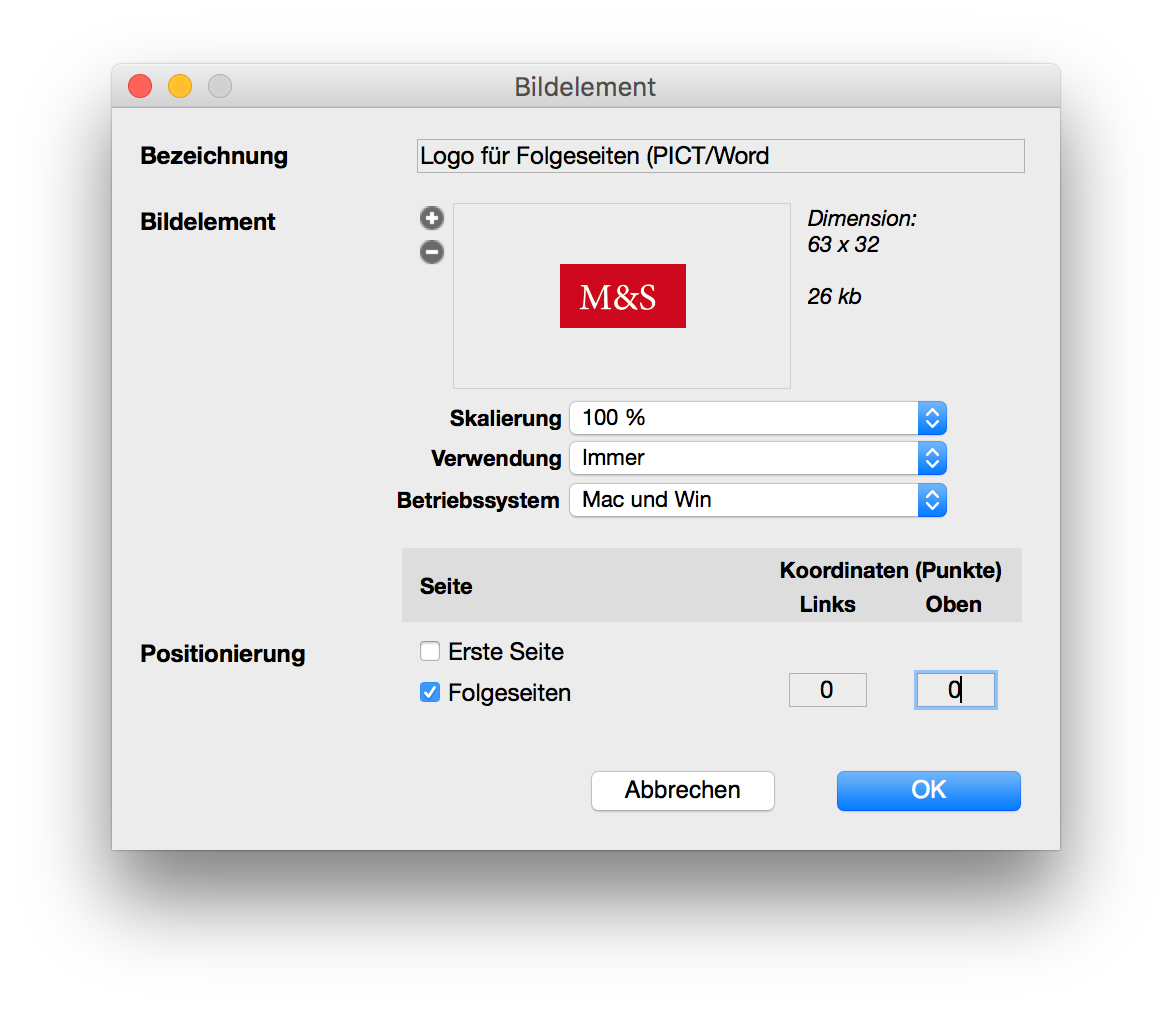Click the plus icon to add image
This screenshot has width=1172, height=1010.
(431, 218)
